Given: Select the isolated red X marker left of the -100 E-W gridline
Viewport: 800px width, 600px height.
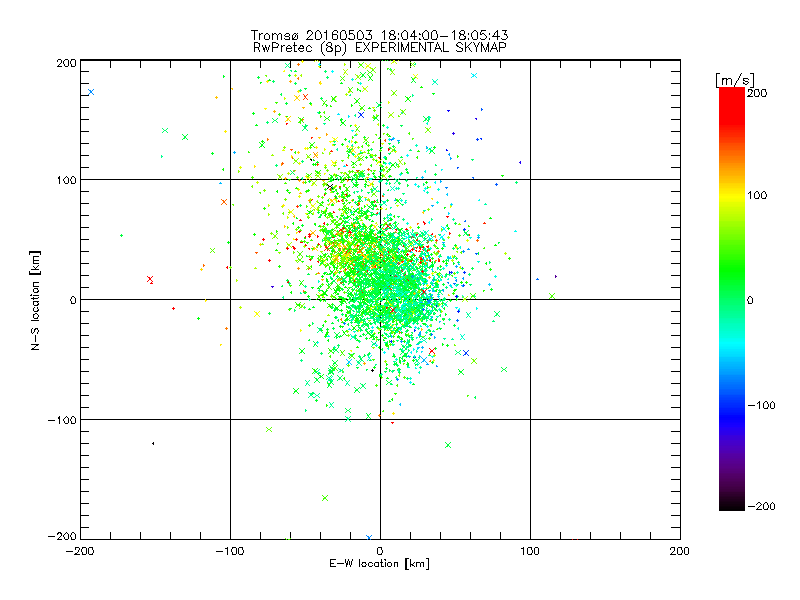Looking at the screenshot, I should [x=150, y=279].
